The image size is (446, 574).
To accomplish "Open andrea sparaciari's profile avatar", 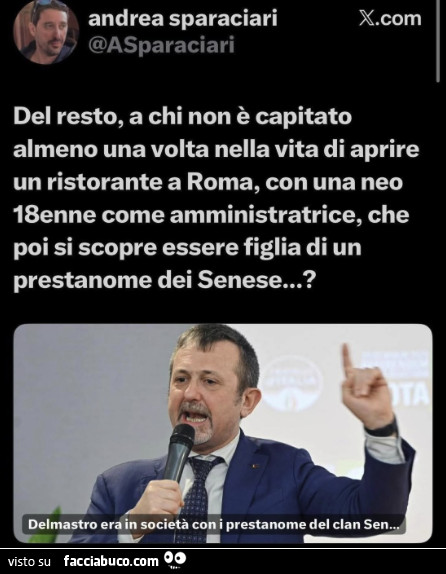I will (x=46, y=32).
